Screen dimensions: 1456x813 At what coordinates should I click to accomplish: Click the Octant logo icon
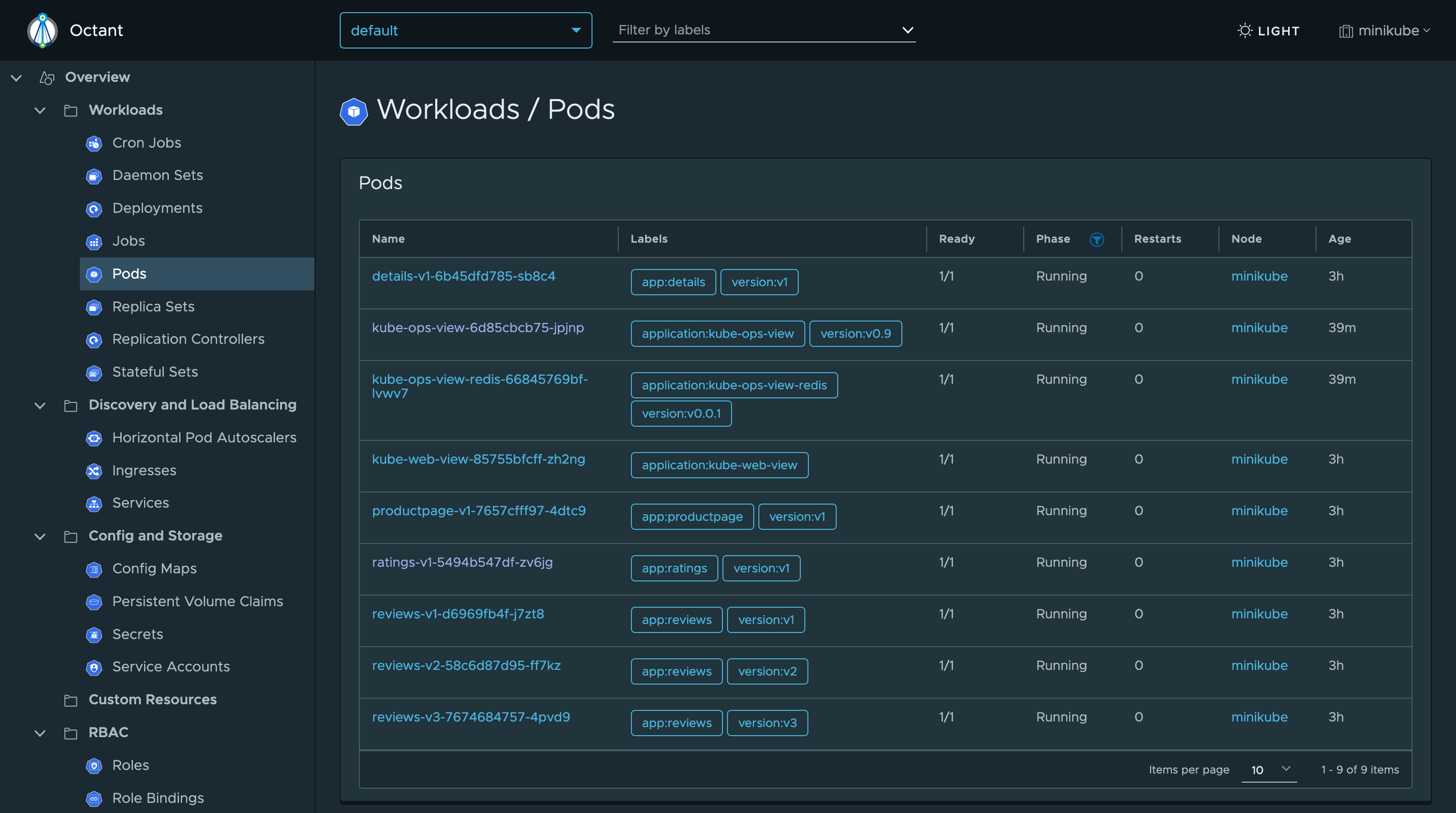click(x=42, y=30)
